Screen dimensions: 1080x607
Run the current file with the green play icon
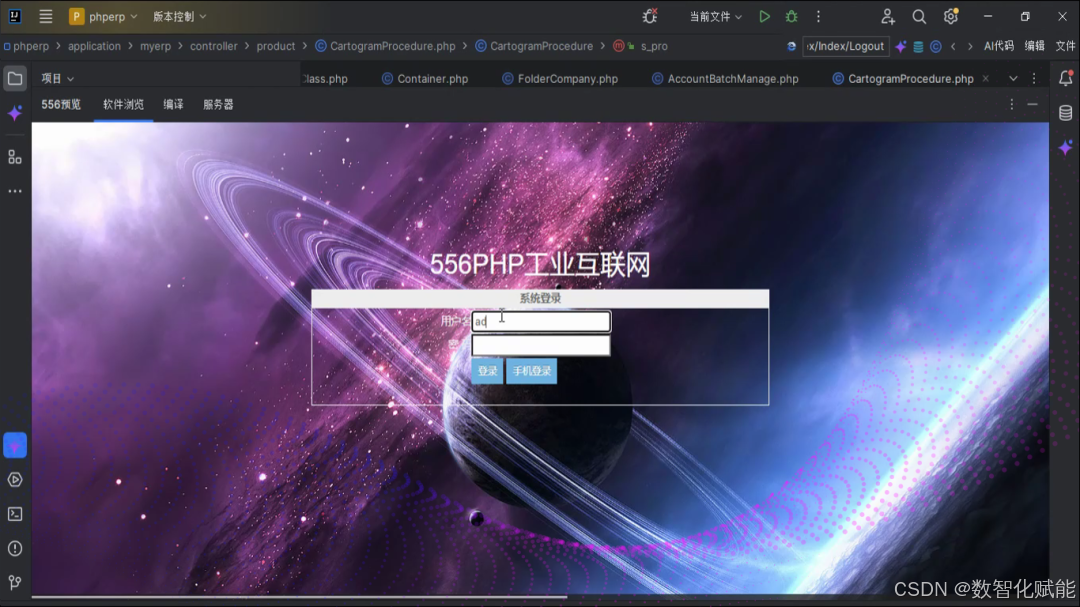click(765, 16)
